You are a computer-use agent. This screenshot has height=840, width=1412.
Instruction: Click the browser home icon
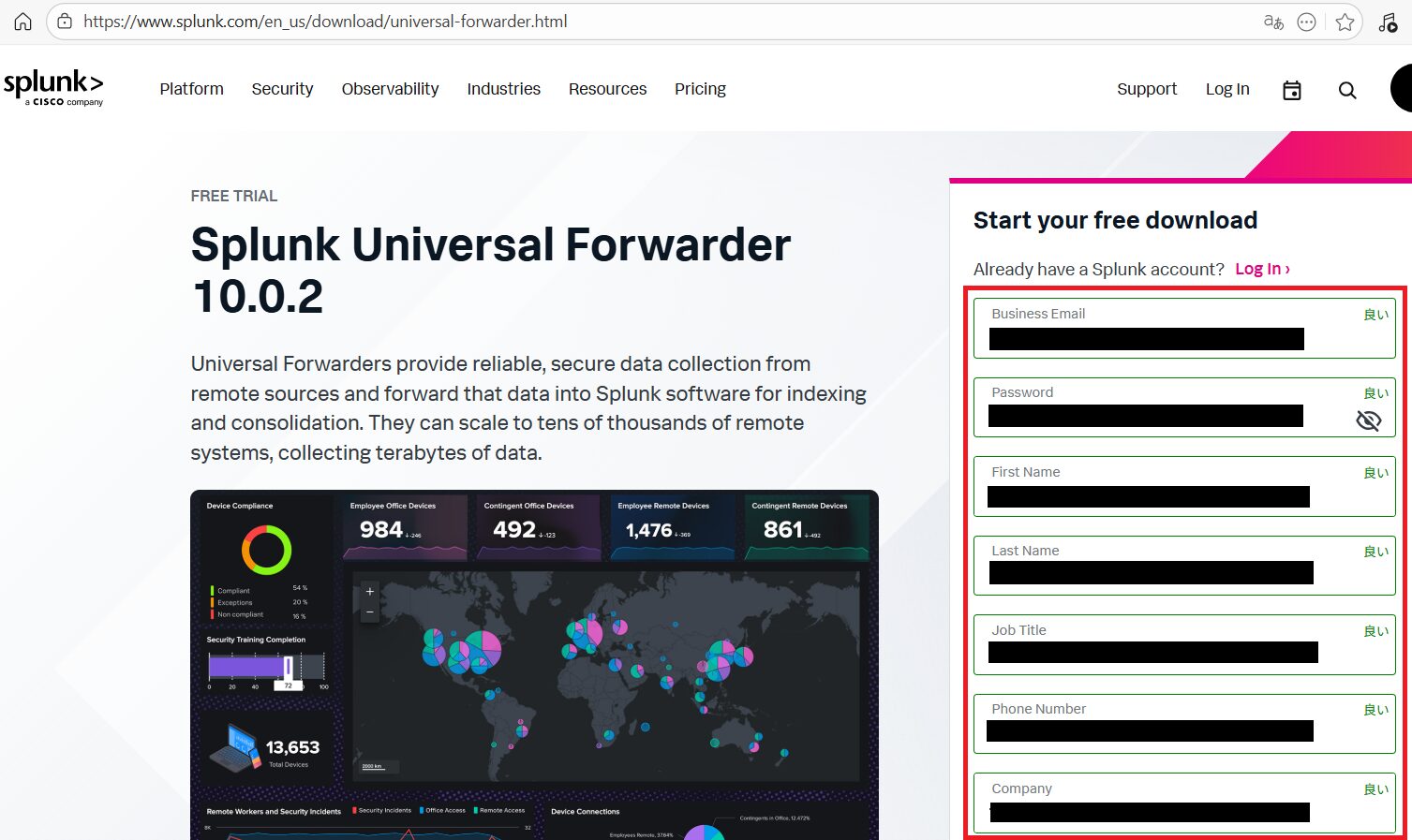click(22, 22)
